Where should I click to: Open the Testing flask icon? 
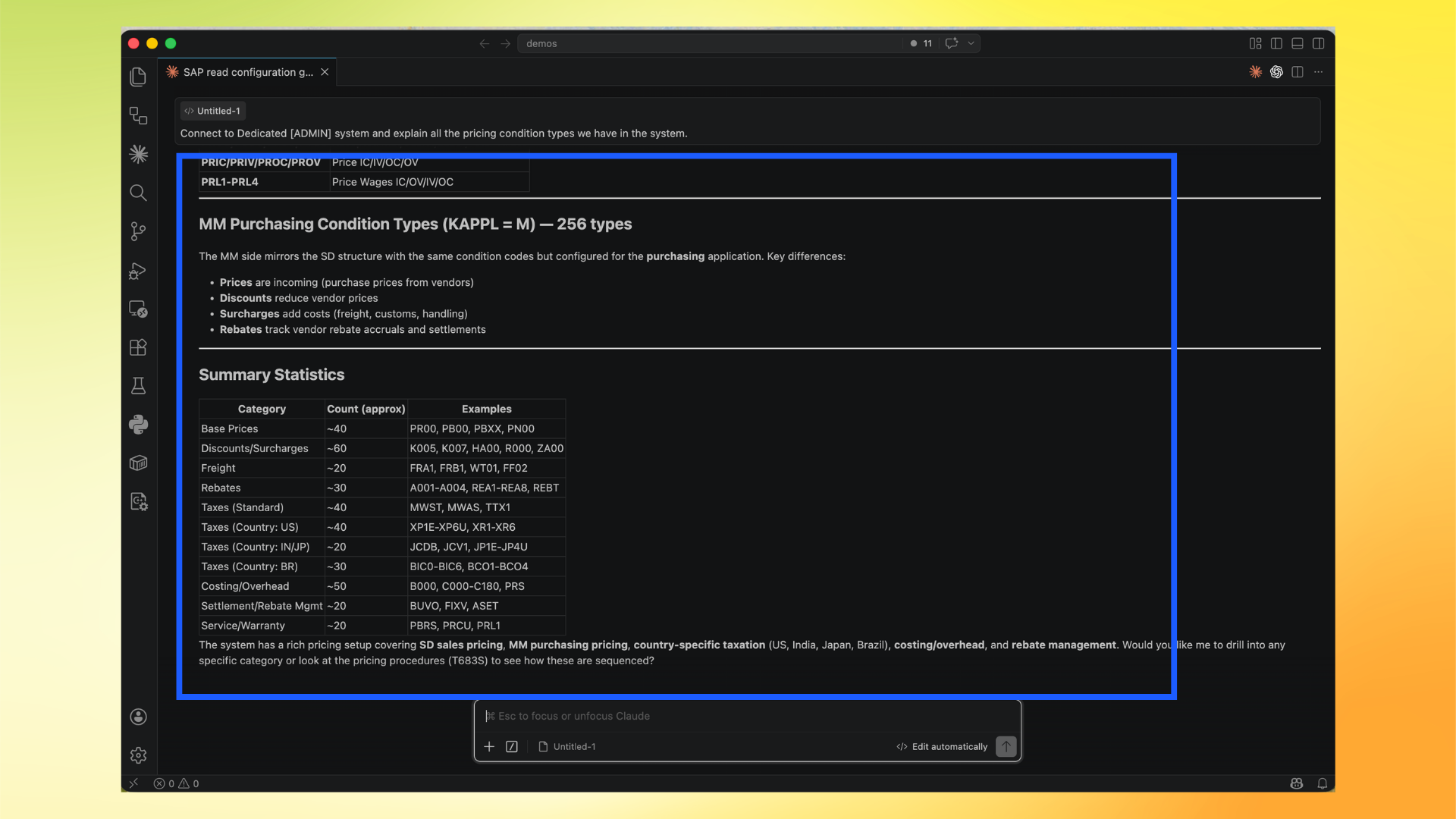click(138, 386)
